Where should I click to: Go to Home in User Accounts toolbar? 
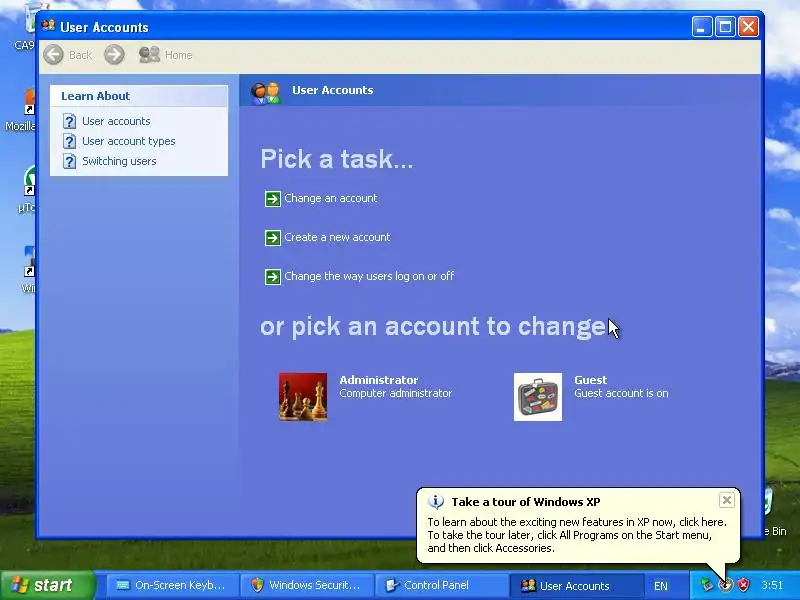166,55
